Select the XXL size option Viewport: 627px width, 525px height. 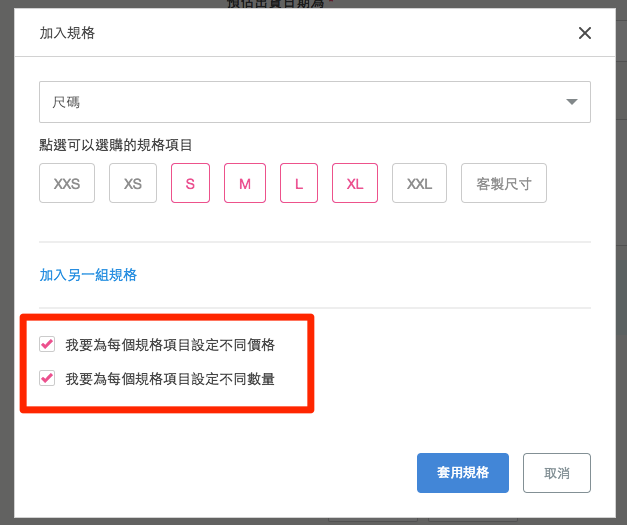pos(419,183)
